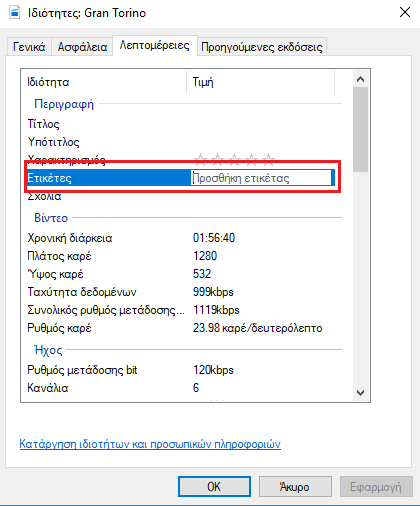The image size is (420, 506).
Task: Click the Εφαρμογή button
Action: (x=376, y=487)
